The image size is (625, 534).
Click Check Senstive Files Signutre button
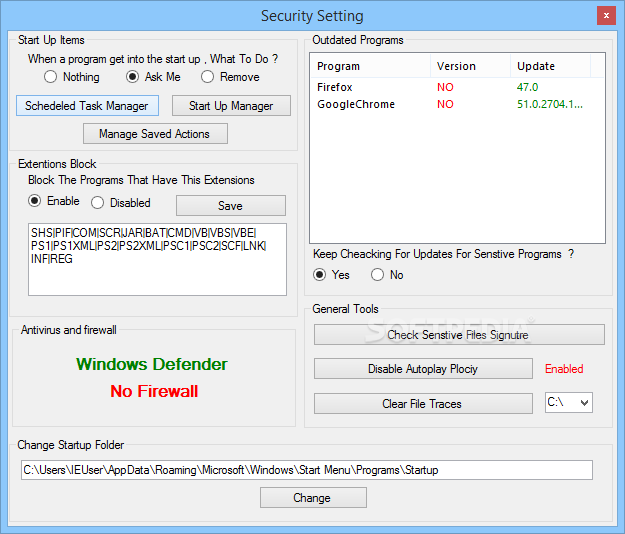[459, 335]
